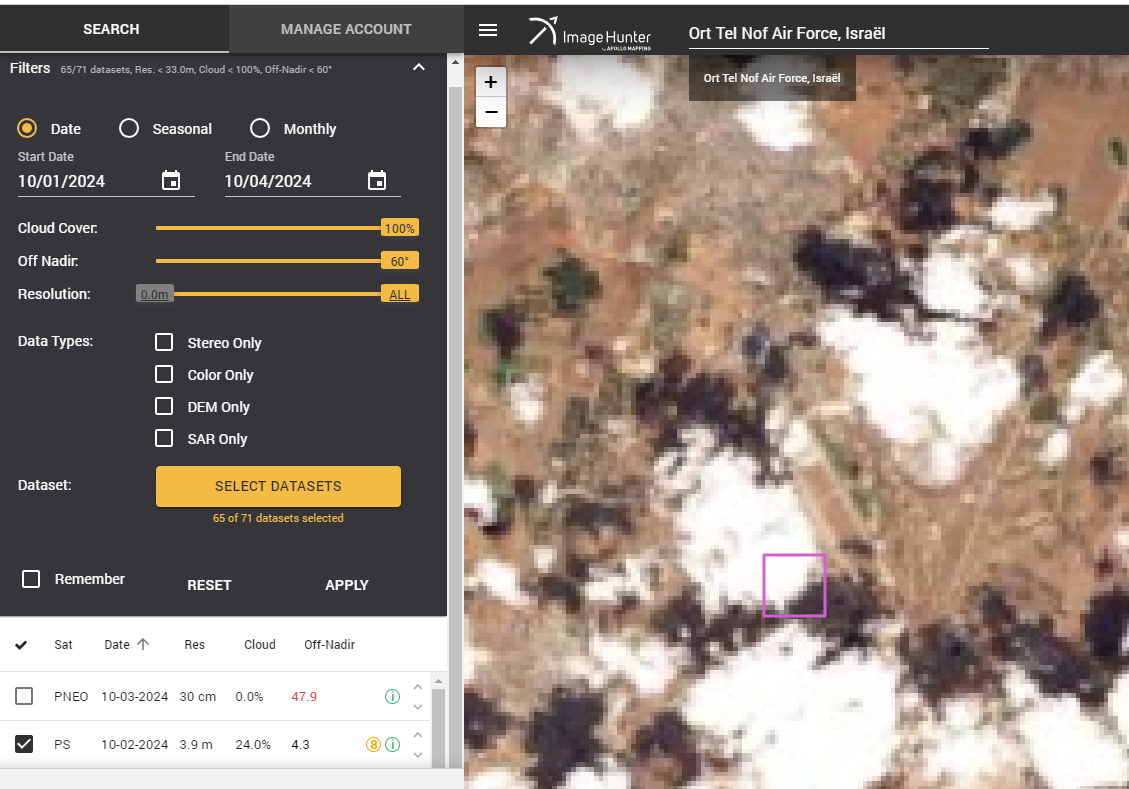Click the PNEO date 10-03-2024
The width and height of the screenshot is (1129, 789).
pos(135,696)
